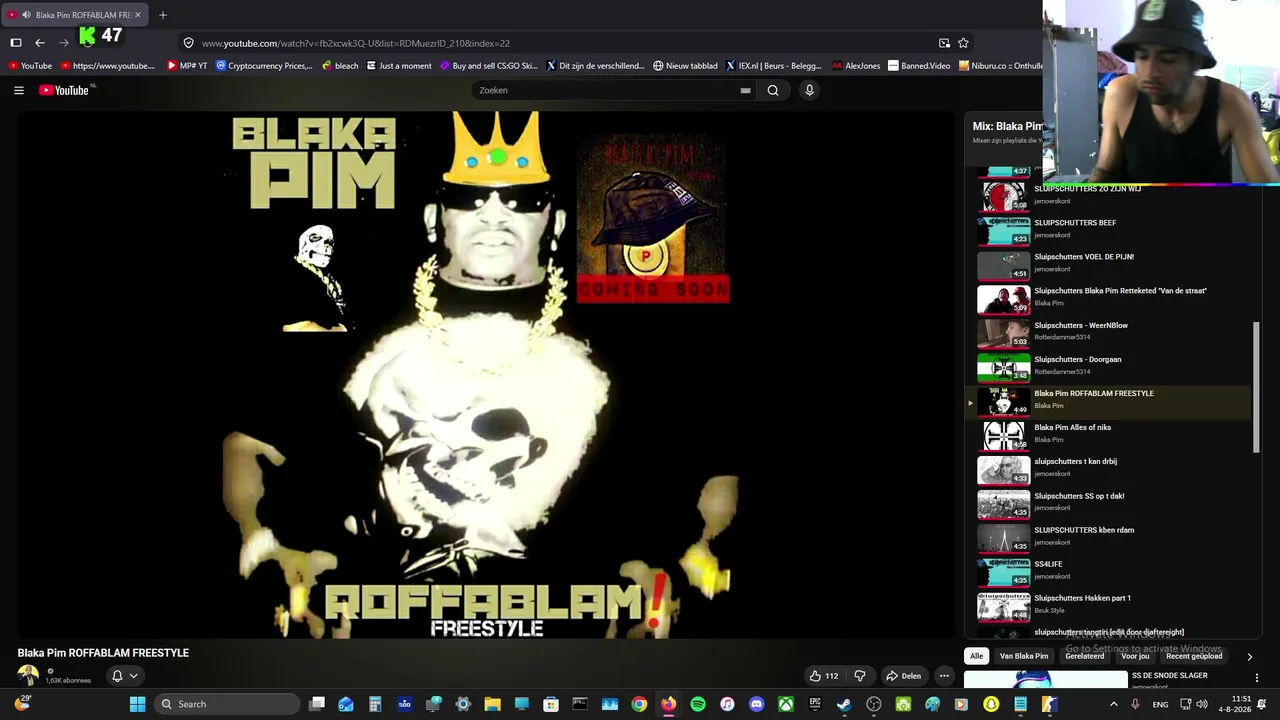The image size is (1280, 720).
Task: Open Snapchat from the taskbar
Action: [991, 704]
